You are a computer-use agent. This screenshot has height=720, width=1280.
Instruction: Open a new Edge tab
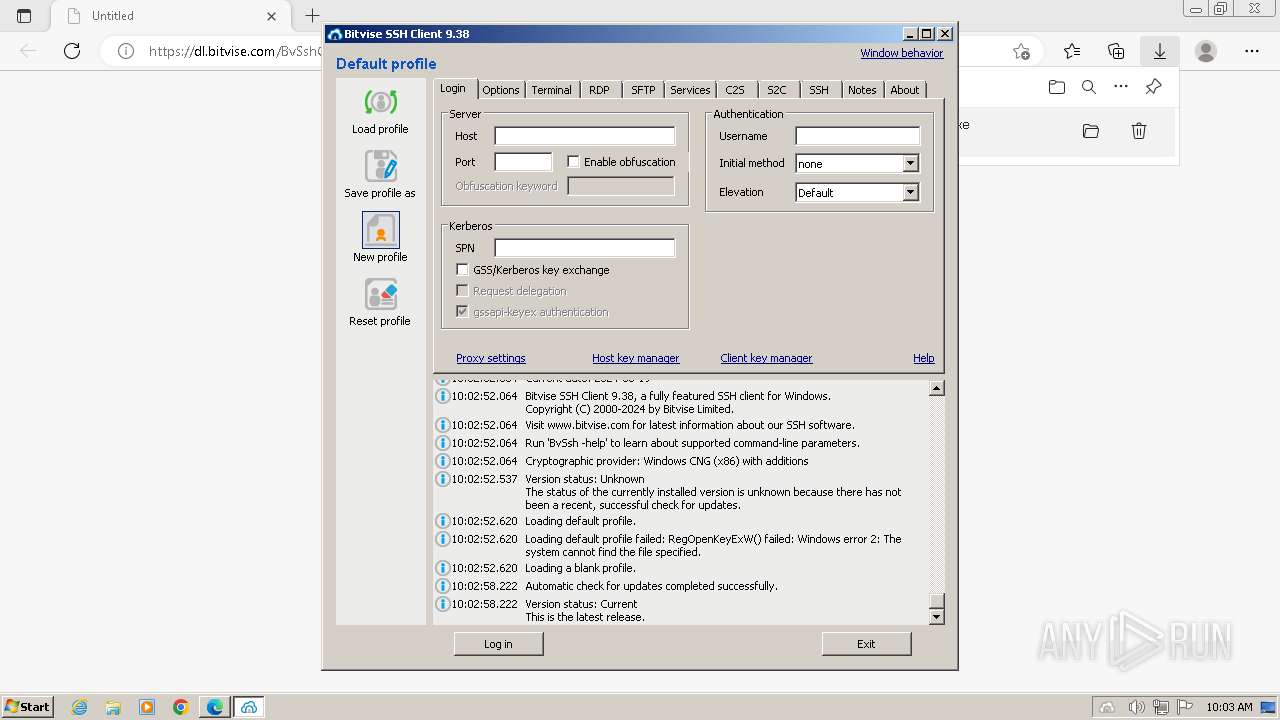pyautogui.click(x=312, y=16)
